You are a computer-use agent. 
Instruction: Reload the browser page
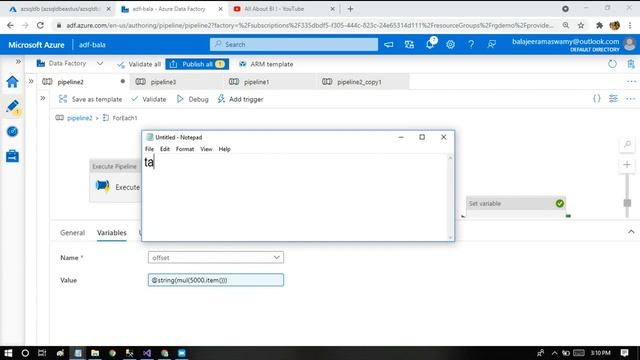coord(40,25)
